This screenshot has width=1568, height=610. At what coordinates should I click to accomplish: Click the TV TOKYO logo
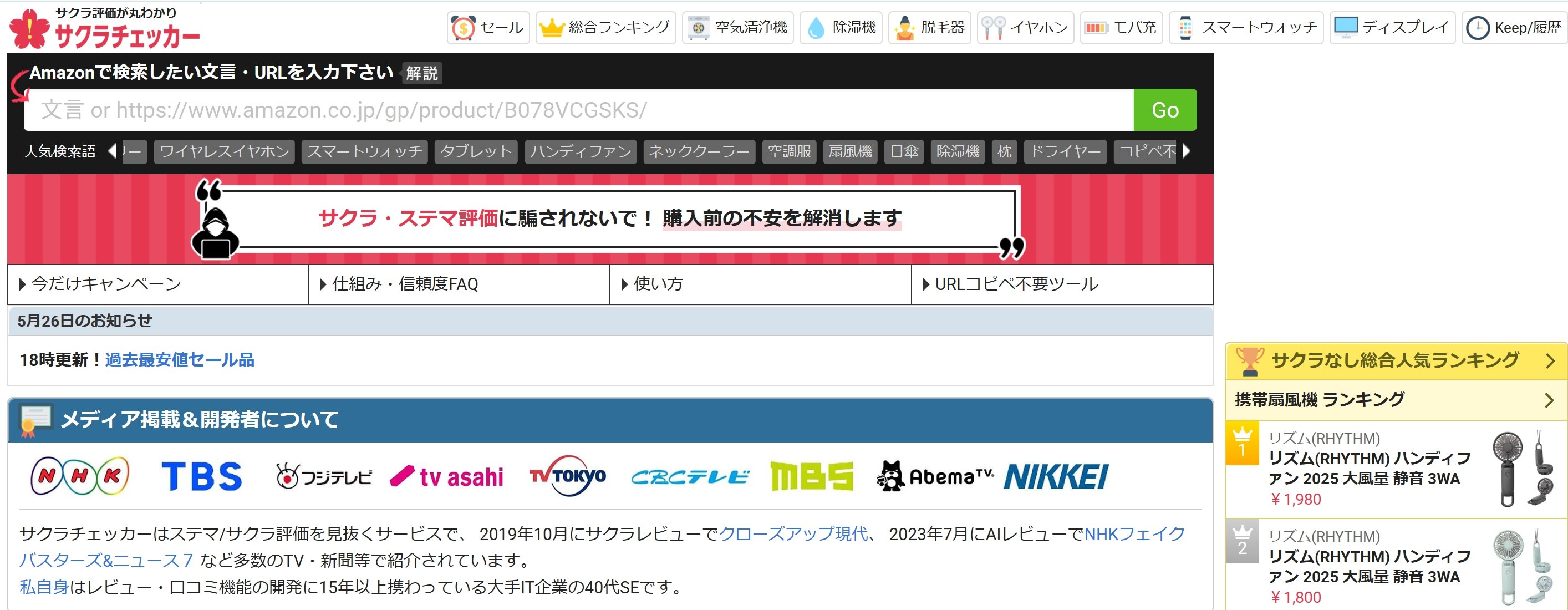567,475
